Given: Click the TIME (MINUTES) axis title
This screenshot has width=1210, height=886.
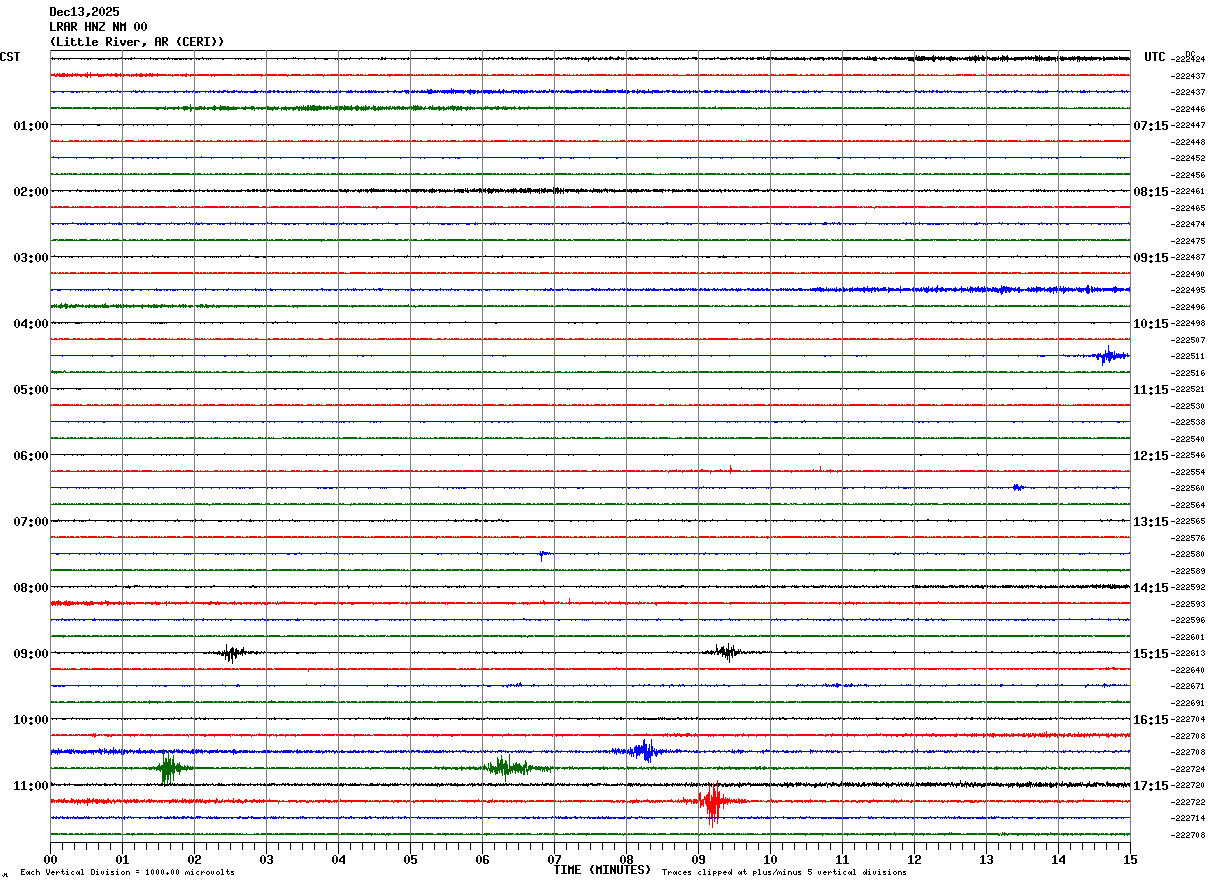Looking at the screenshot, I should (602, 870).
